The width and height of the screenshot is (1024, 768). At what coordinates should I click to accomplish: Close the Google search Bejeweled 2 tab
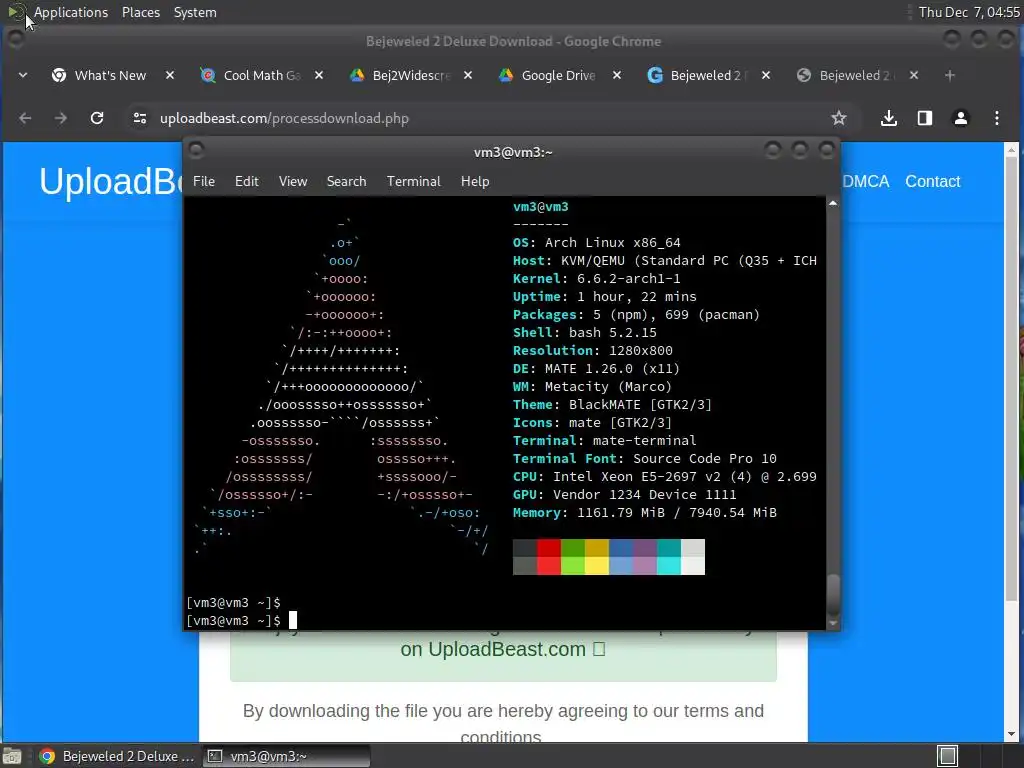[766, 75]
